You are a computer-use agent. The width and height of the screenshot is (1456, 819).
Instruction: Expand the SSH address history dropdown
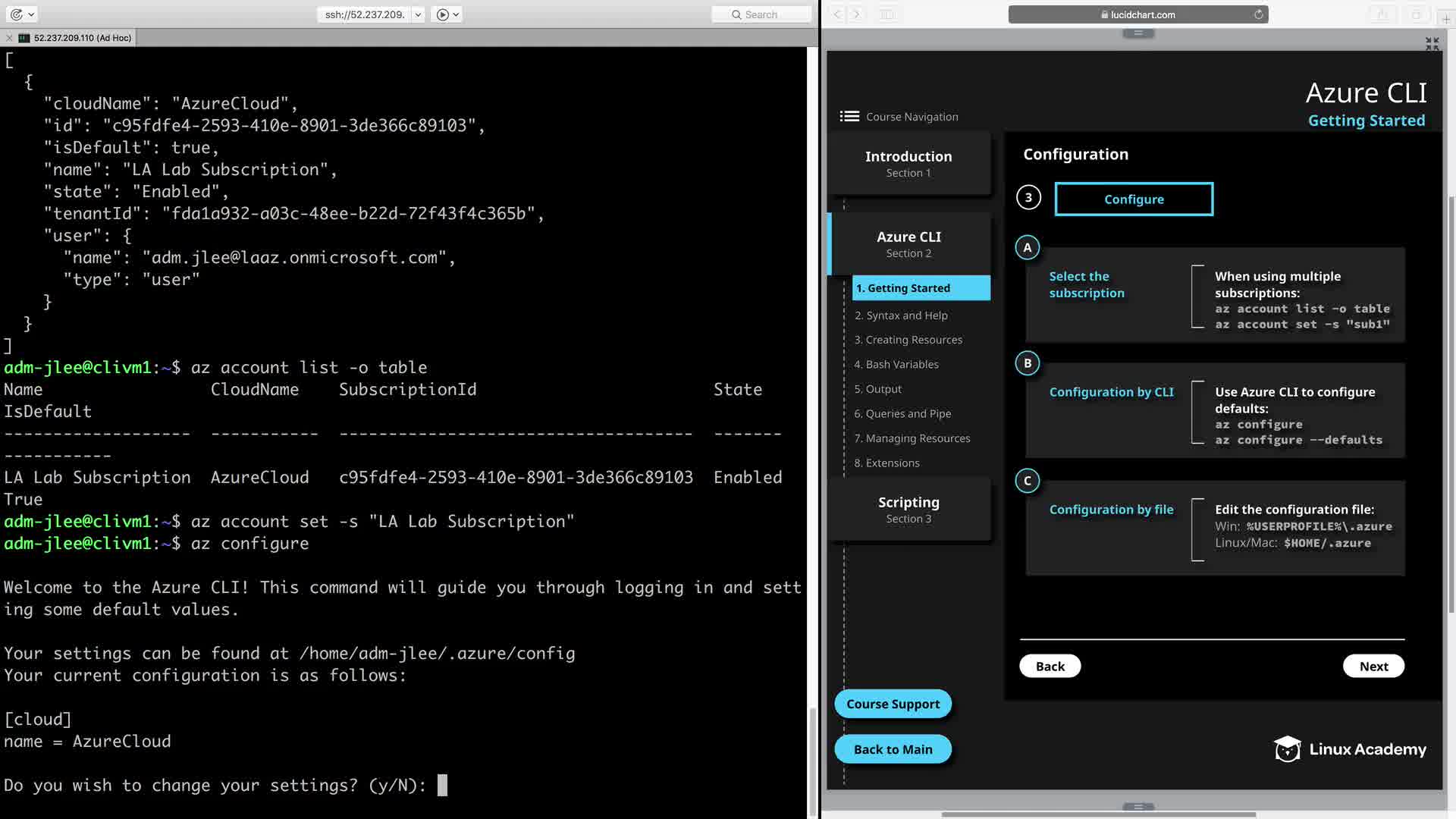click(x=418, y=14)
